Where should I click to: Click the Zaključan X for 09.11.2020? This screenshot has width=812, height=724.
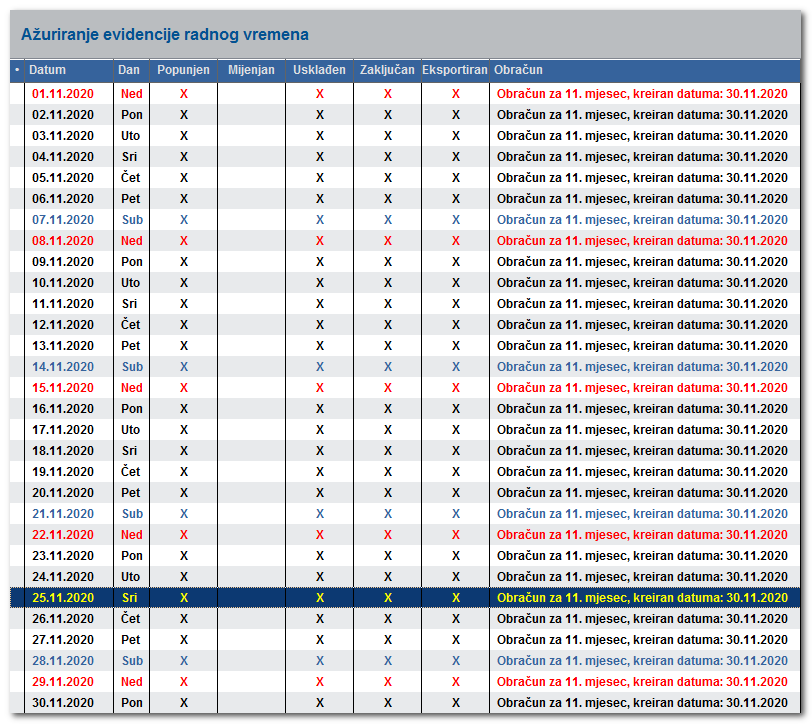pyautogui.click(x=388, y=262)
